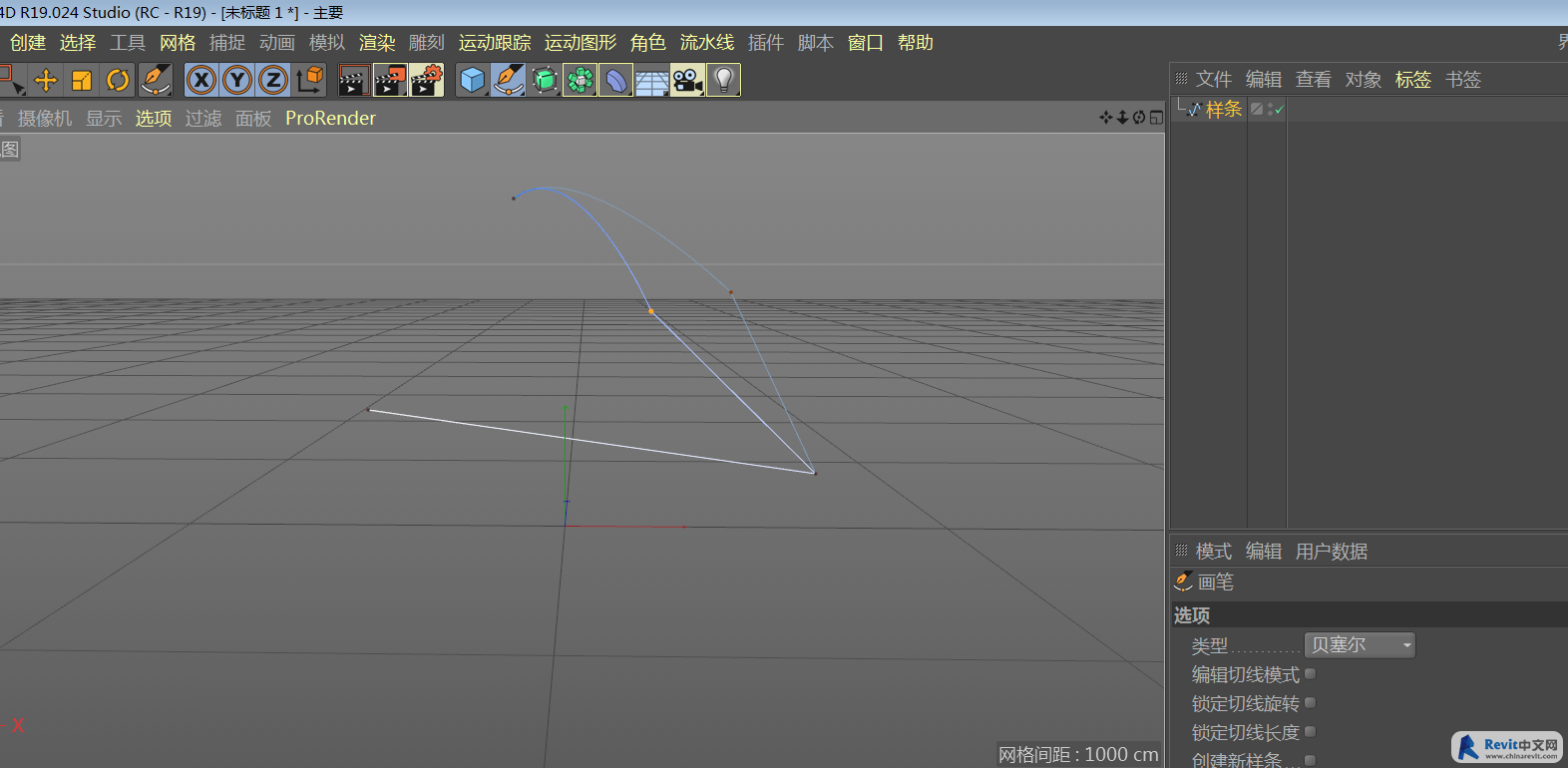Open the floor environment objects group
Image resolution: width=1568 pixels, height=768 pixels.
[652, 80]
